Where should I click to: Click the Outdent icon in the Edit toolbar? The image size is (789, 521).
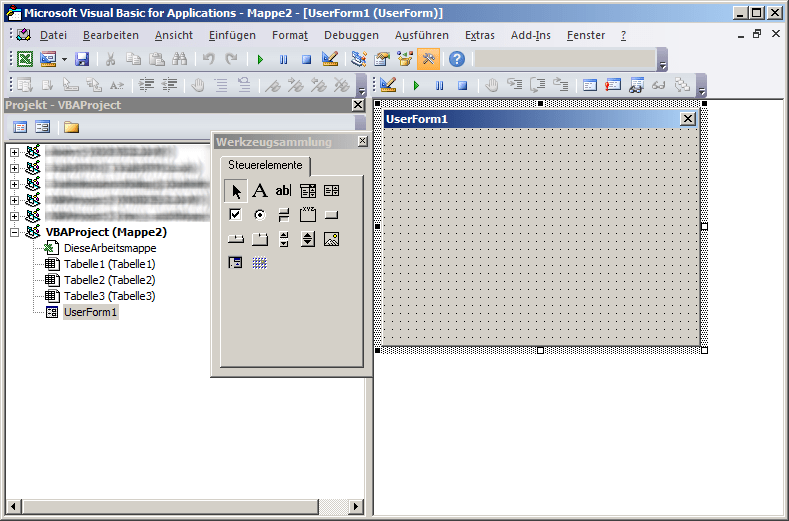coord(170,85)
